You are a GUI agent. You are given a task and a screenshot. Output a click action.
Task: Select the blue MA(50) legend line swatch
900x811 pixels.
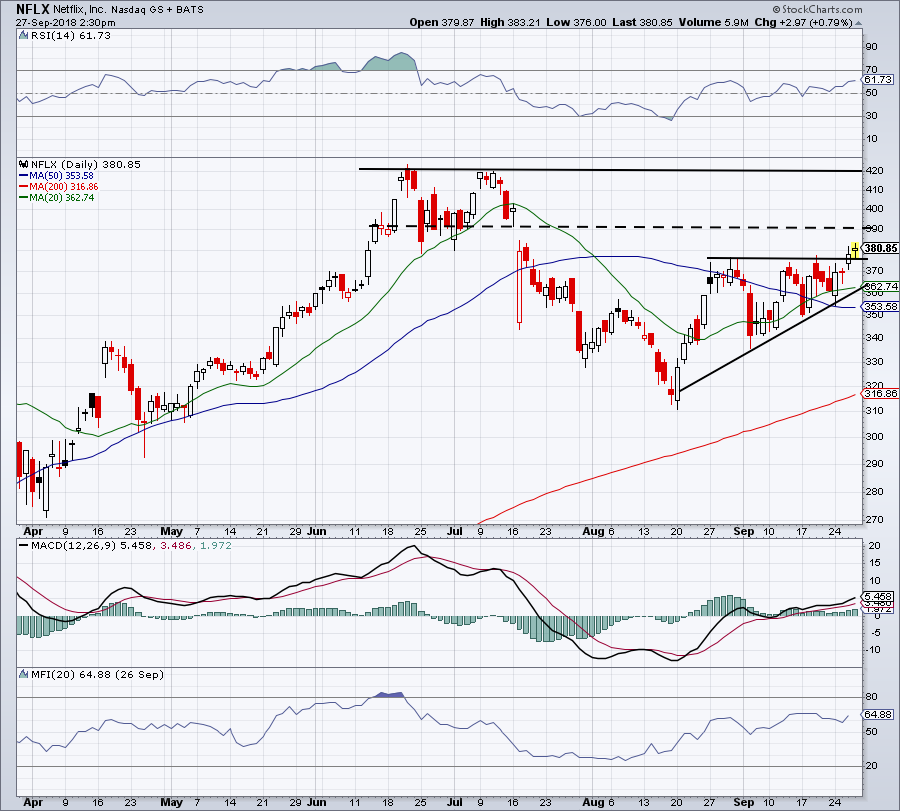point(24,176)
